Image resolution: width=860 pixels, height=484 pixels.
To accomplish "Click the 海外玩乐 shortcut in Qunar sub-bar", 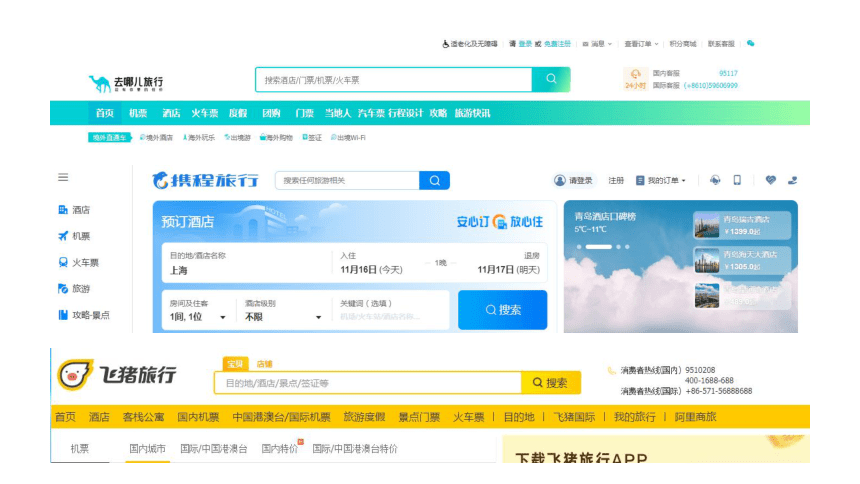I will [x=199, y=138].
